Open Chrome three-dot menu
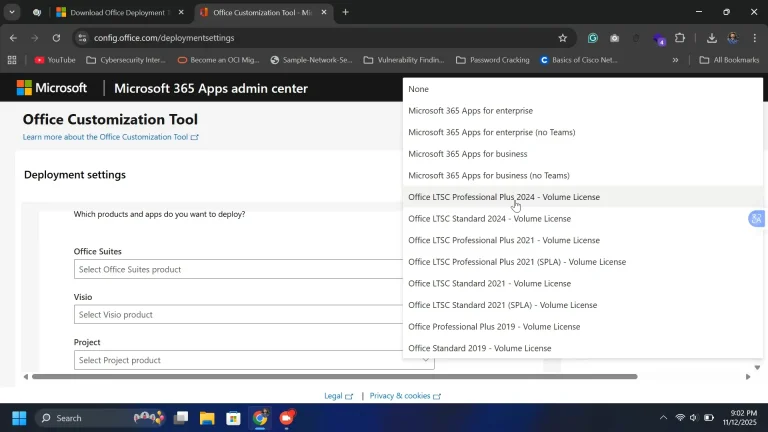768x432 pixels. [x=754, y=38]
